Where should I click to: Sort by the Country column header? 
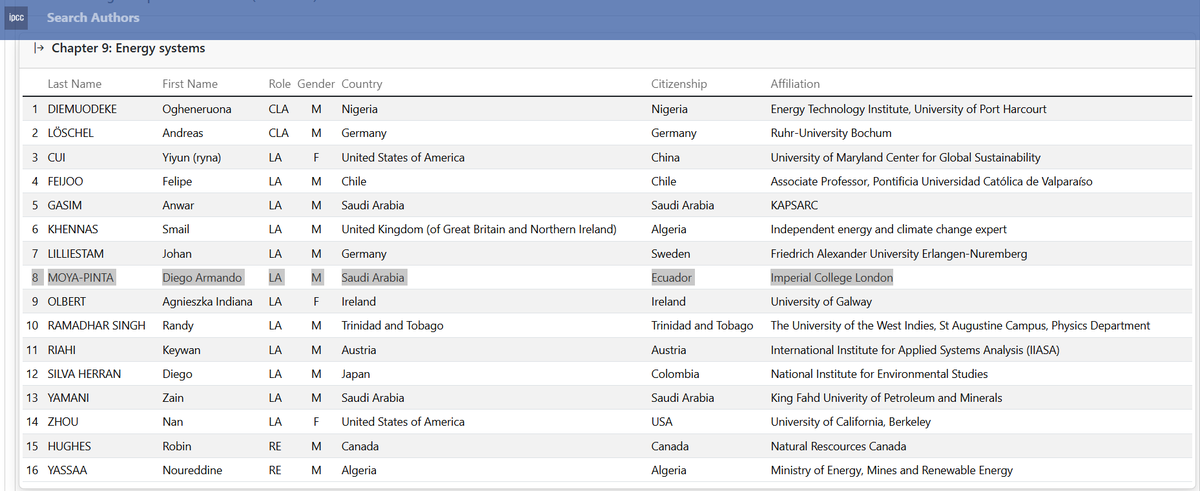pos(362,84)
